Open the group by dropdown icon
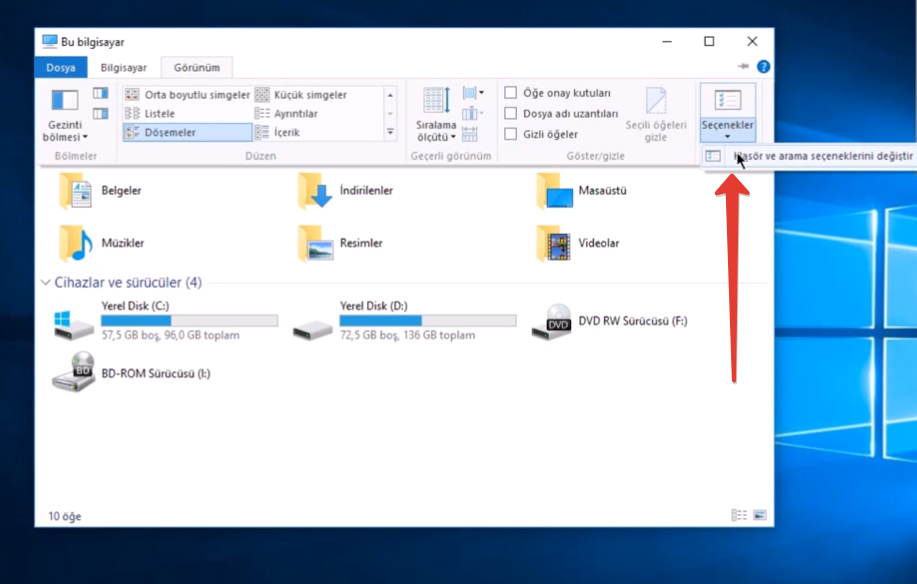 [473, 93]
